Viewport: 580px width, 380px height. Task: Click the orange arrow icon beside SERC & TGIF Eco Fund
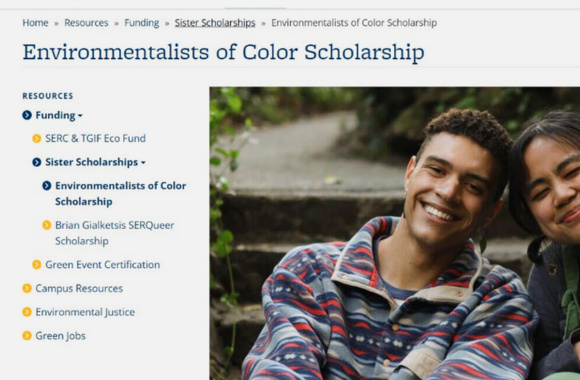click(37, 138)
